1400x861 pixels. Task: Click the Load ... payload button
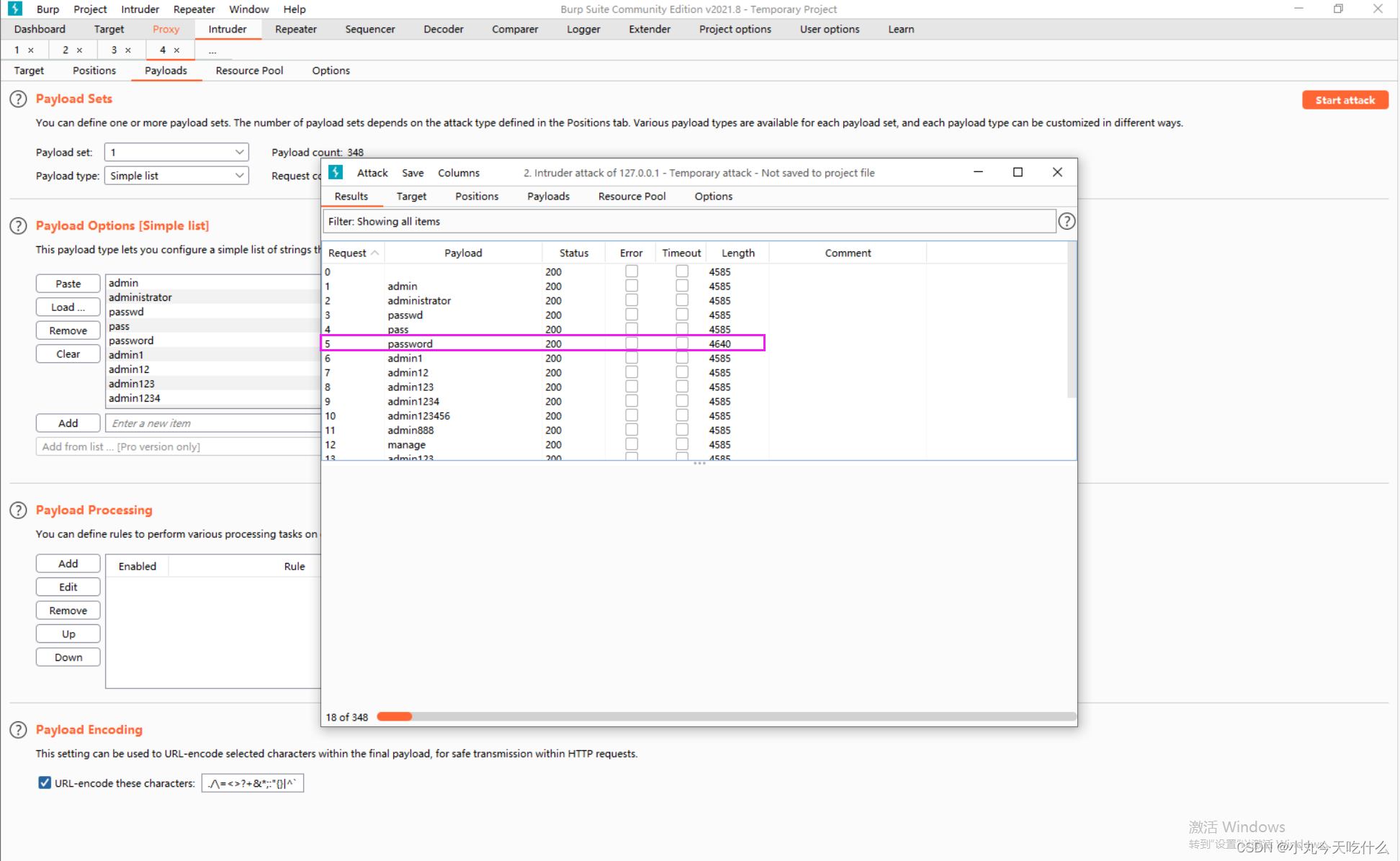point(68,307)
